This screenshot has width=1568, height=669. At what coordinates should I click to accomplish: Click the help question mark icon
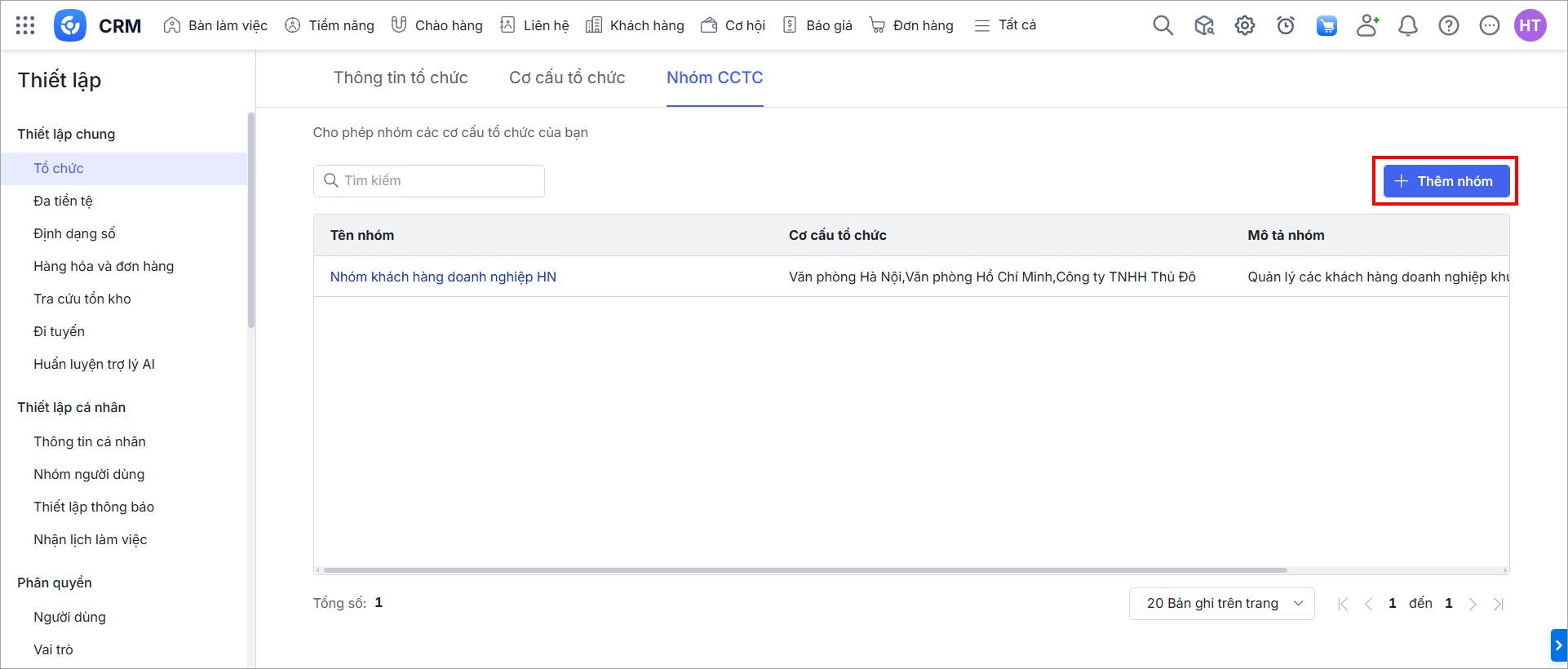pyautogui.click(x=1448, y=25)
